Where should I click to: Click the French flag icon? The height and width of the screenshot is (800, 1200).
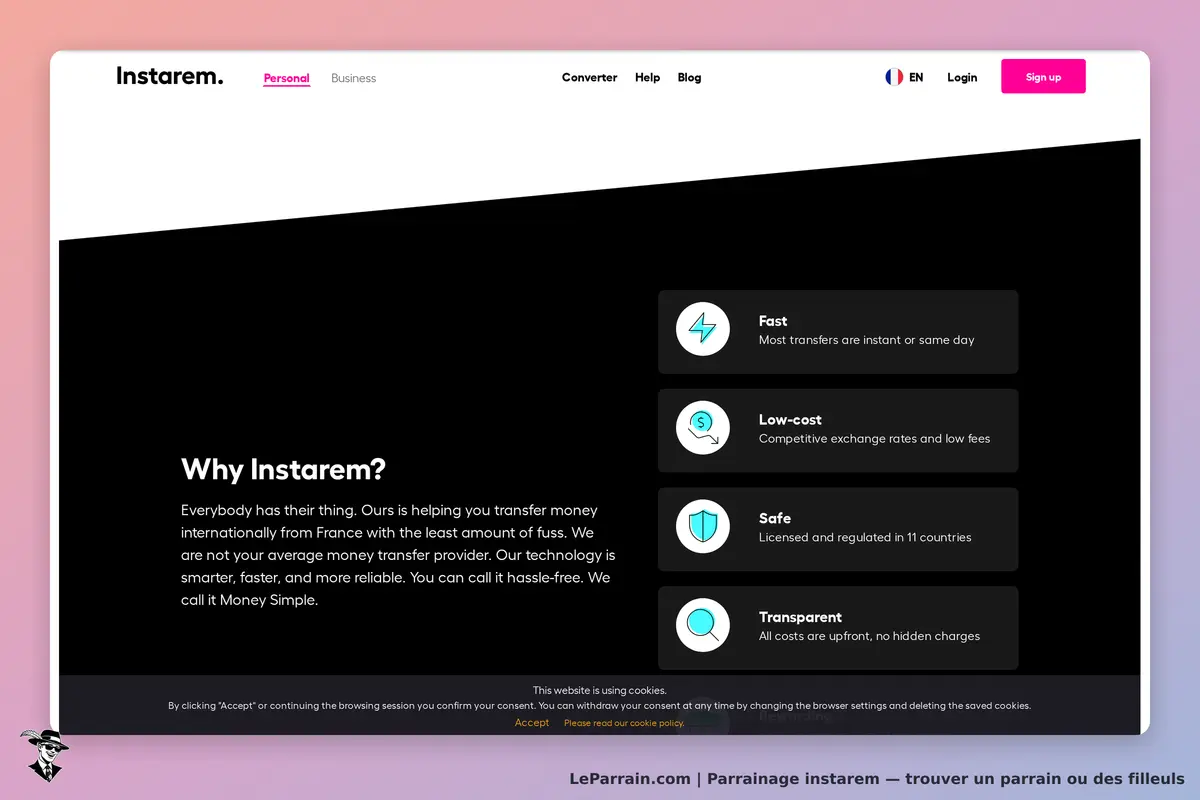[x=894, y=77]
